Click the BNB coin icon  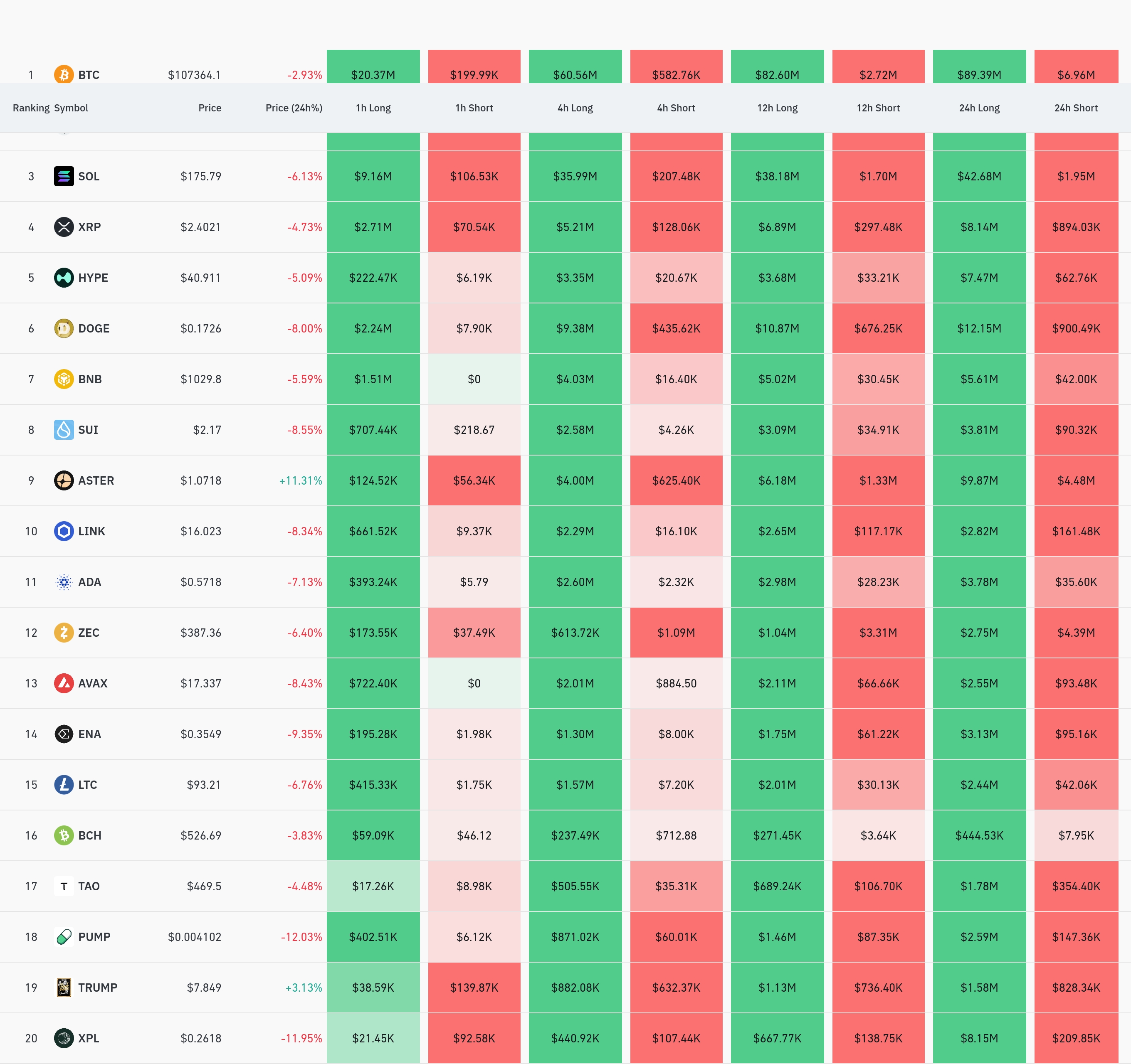click(64, 379)
